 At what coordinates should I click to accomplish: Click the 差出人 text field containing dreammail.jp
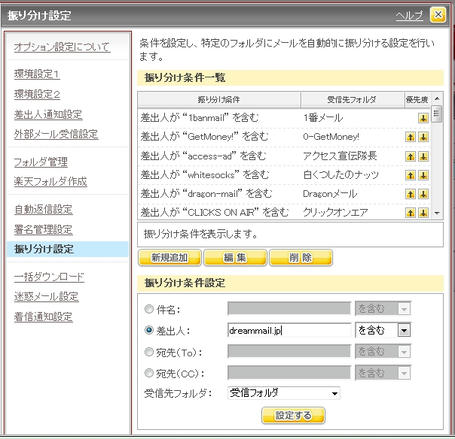(x=289, y=330)
